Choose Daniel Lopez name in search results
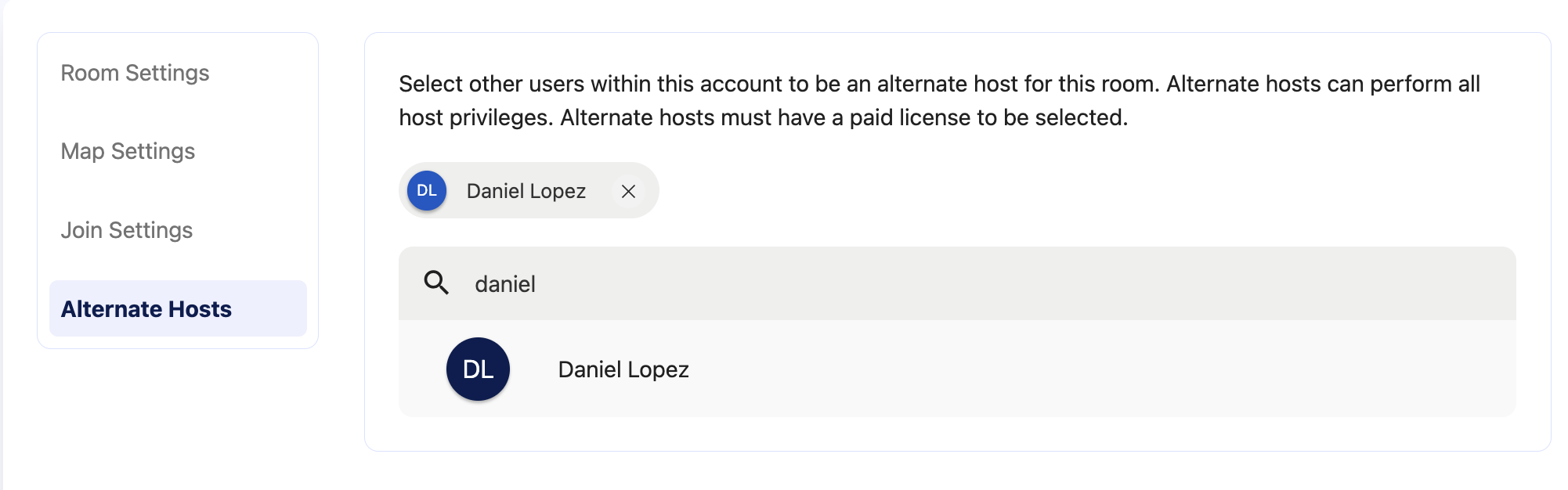The width and height of the screenshot is (1568, 490). 623,369
